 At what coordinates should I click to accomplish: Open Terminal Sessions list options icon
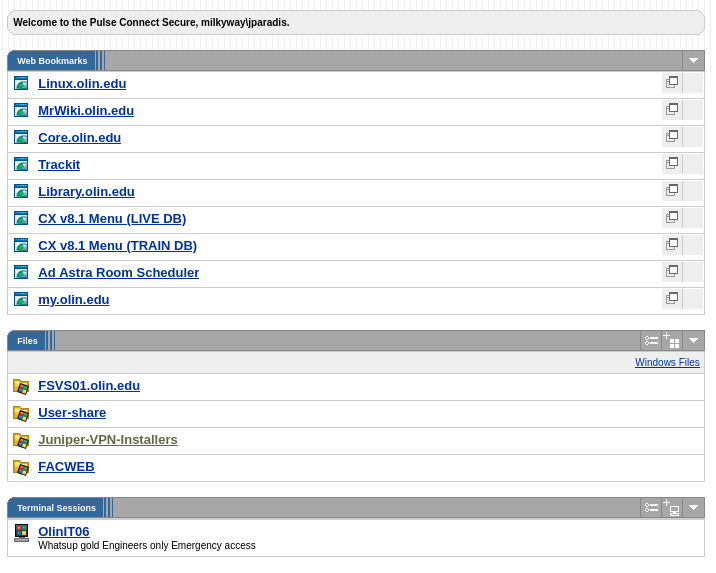(x=651, y=508)
